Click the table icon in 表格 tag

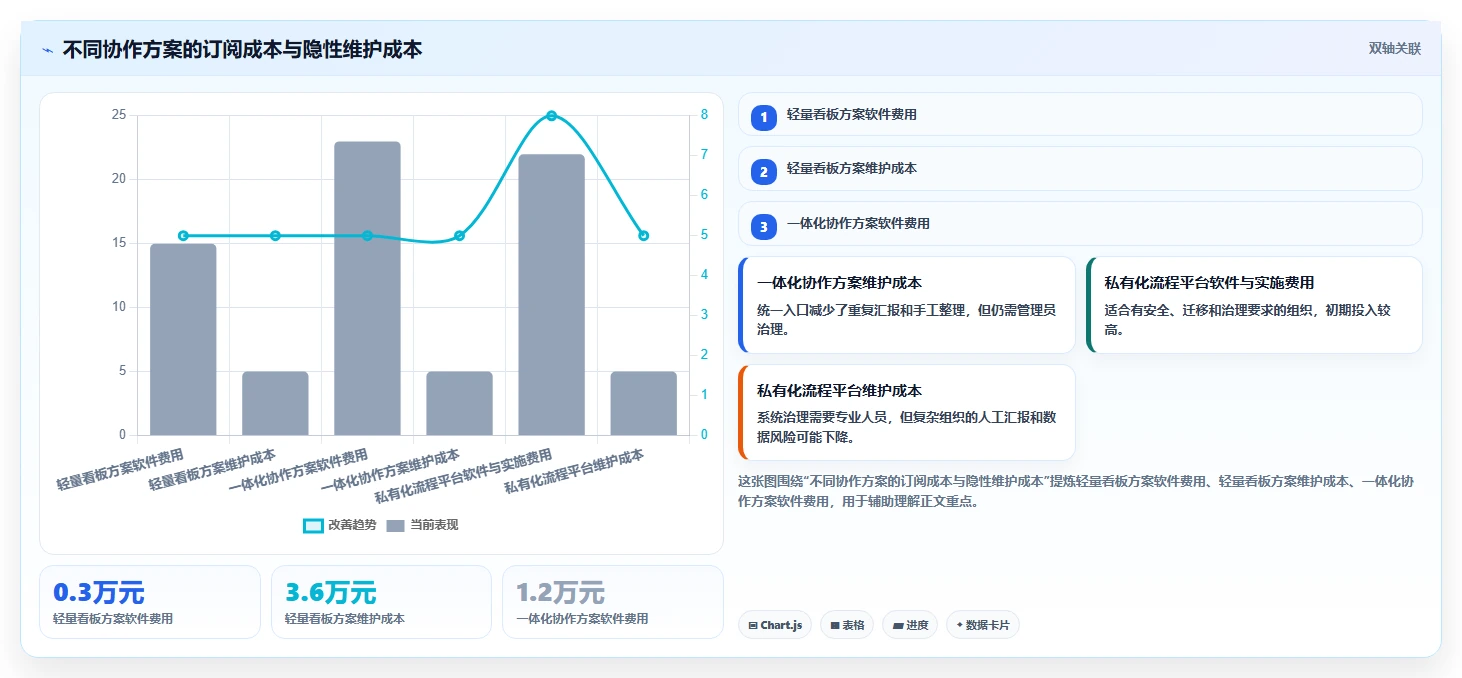[835, 625]
